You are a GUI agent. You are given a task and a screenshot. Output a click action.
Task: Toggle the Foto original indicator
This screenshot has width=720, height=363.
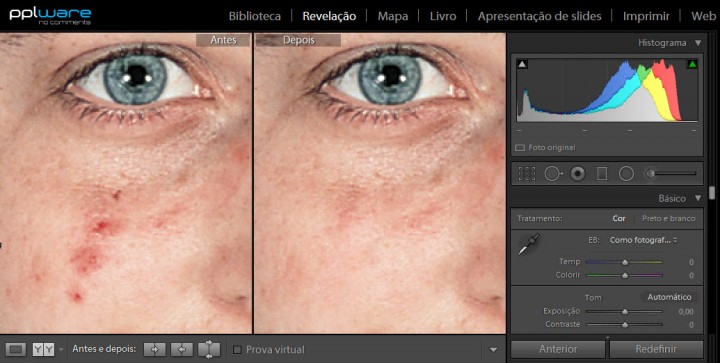pos(519,148)
